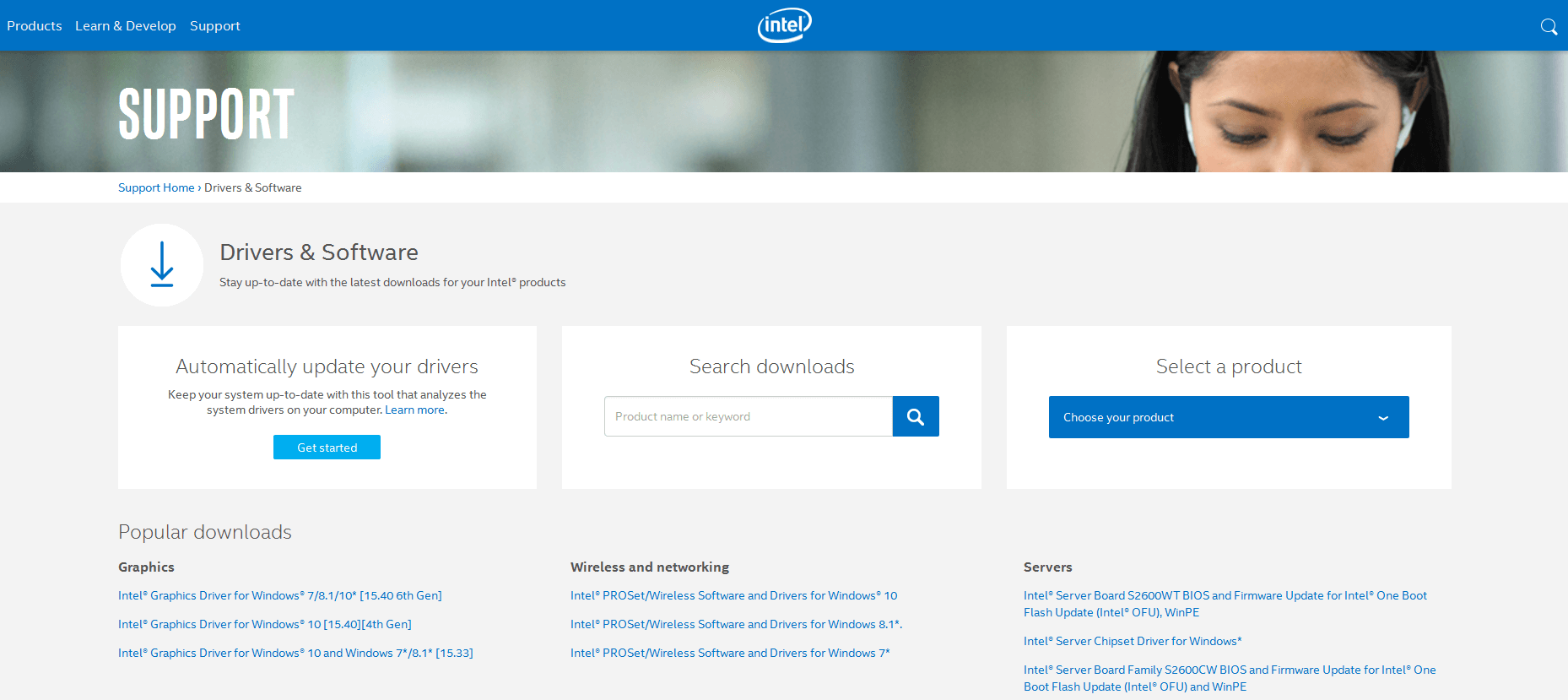Image resolution: width=1568 pixels, height=700 pixels.
Task: Click the Drivers & Software breadcrumb text
Action: click(253, 187)
